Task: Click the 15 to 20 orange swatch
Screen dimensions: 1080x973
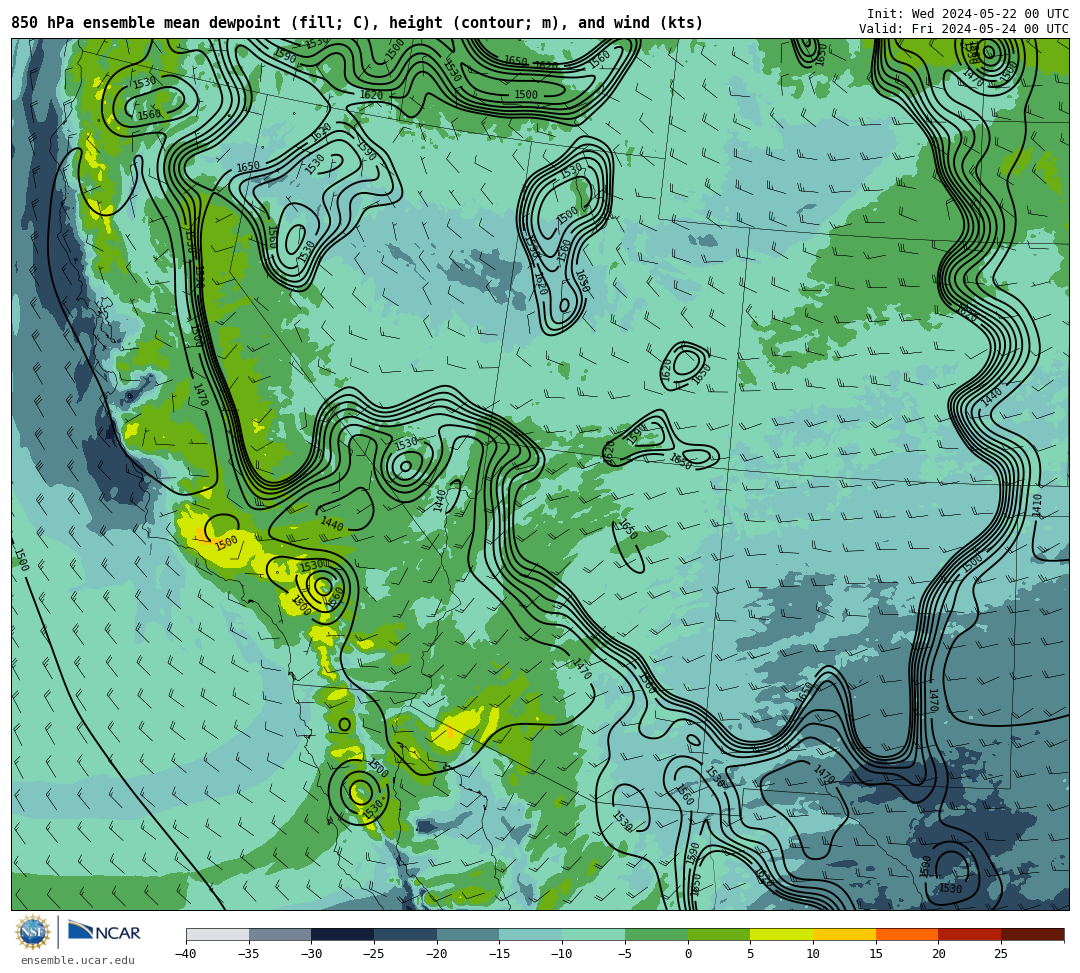Action: coord(907,934)
